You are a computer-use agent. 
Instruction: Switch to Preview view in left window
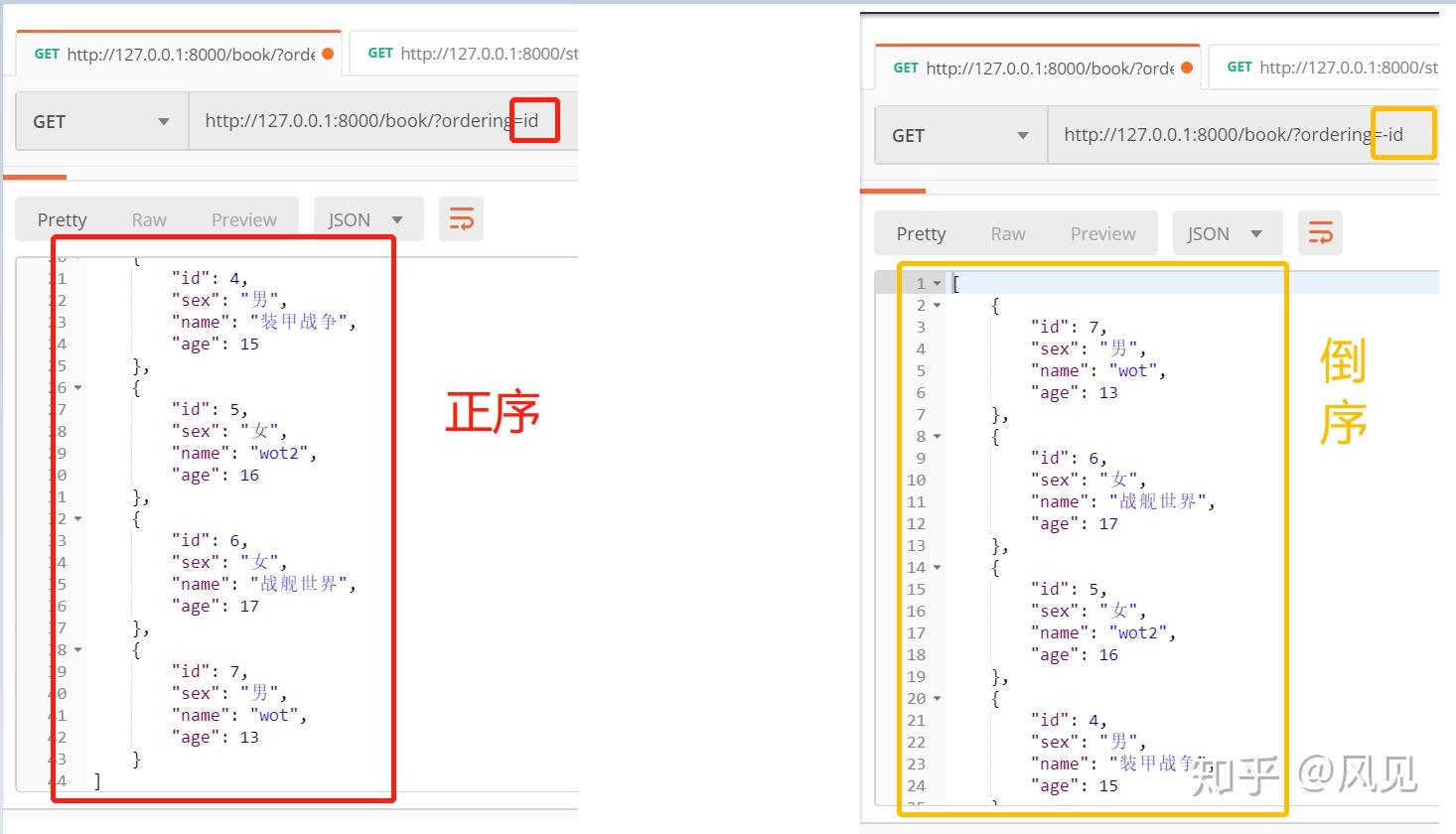pos(244,219)
